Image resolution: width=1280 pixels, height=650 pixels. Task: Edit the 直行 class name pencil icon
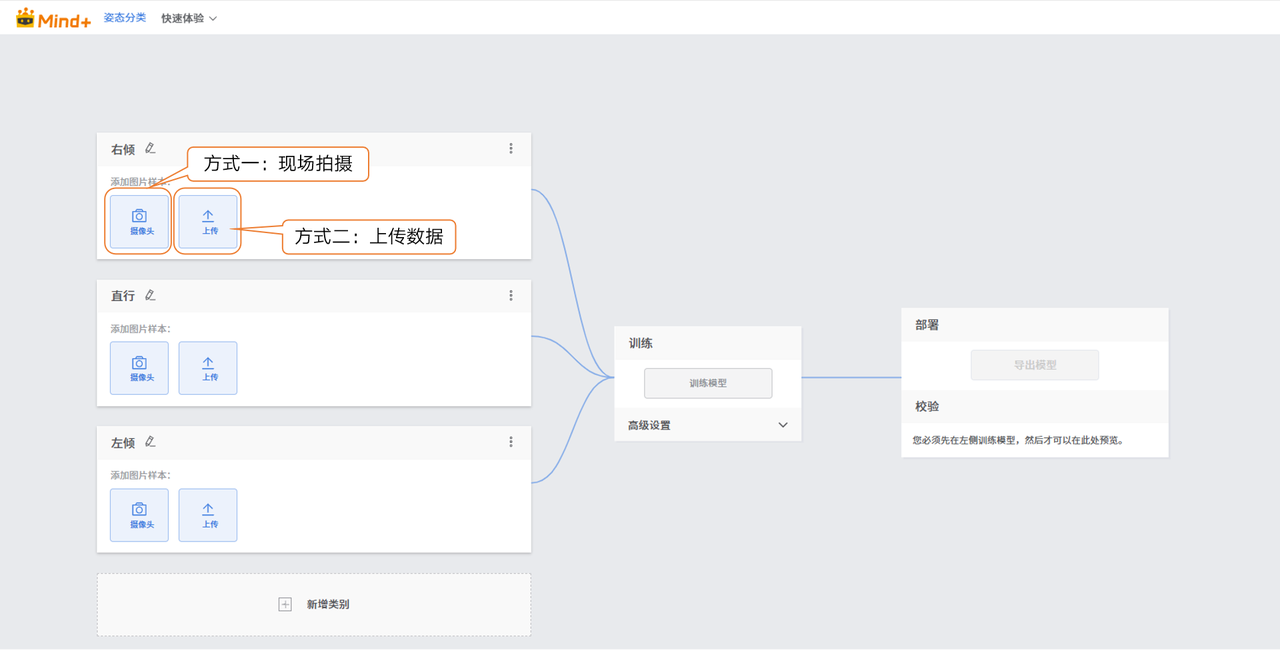pyautogui.click(x=150, y=295)
